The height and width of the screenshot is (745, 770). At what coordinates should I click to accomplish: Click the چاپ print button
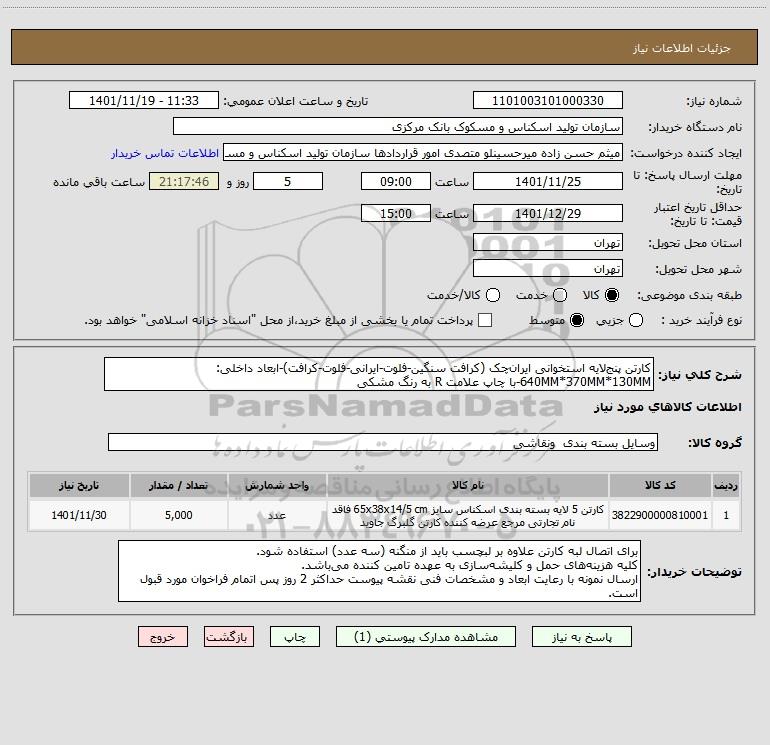pyautogui.click(x=295, y=637)
